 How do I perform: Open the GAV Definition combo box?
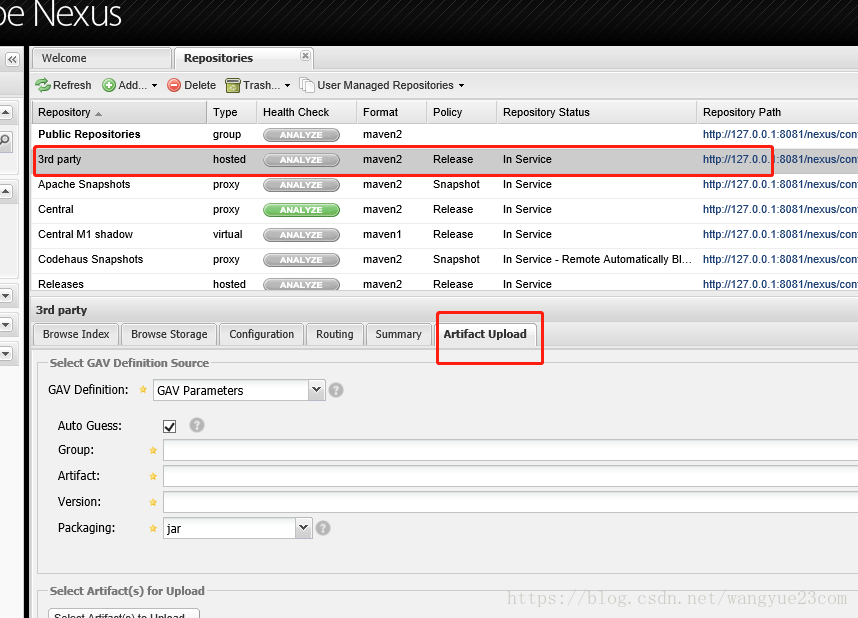coord(239,390)
